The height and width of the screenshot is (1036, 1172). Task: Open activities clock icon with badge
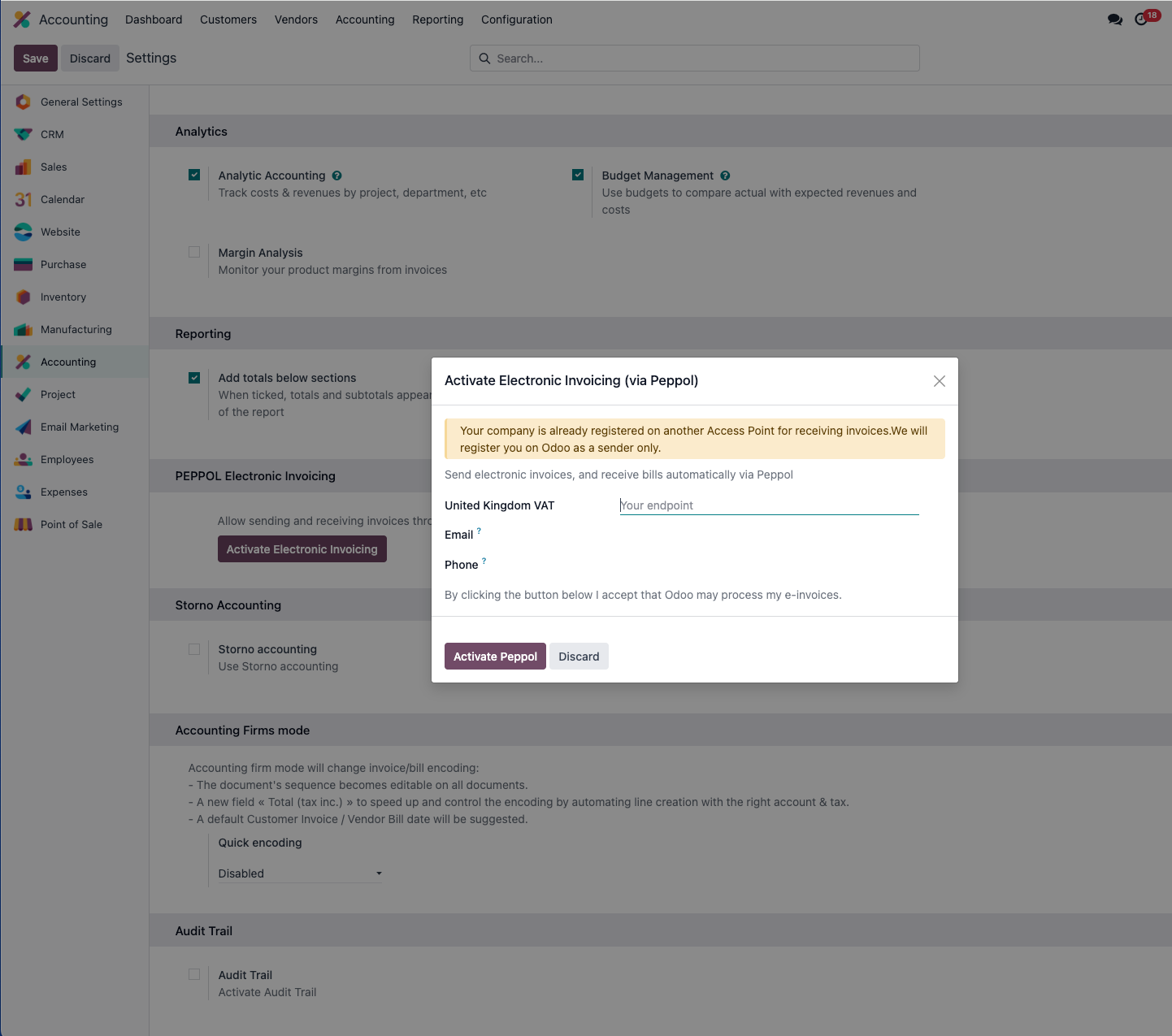coord(1142,20)
